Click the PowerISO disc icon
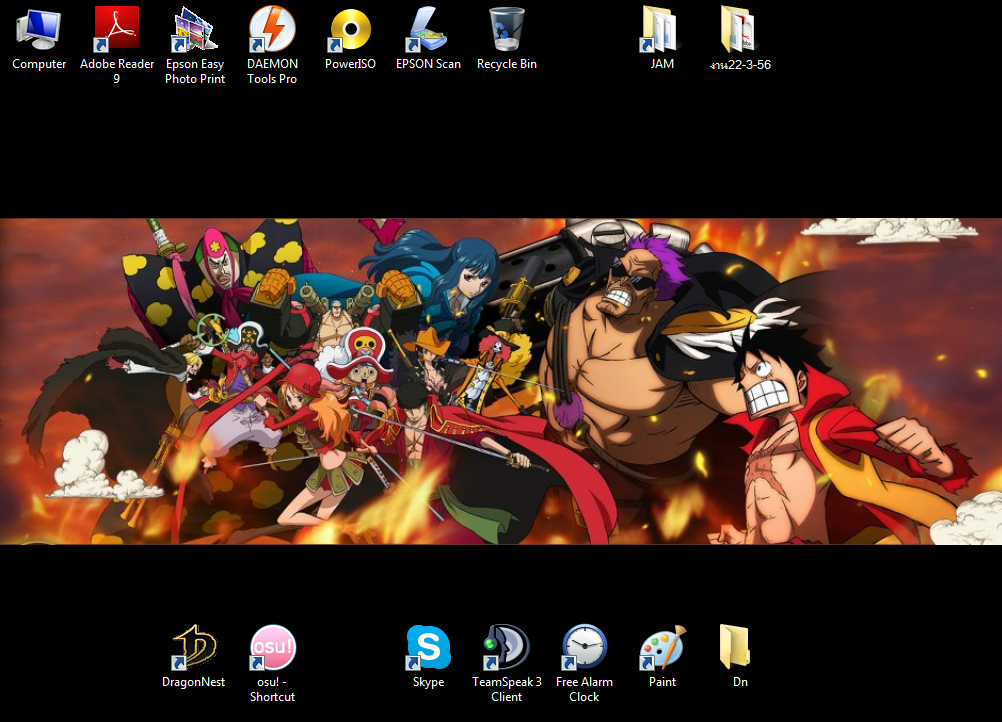 click(x=350, y=29)
